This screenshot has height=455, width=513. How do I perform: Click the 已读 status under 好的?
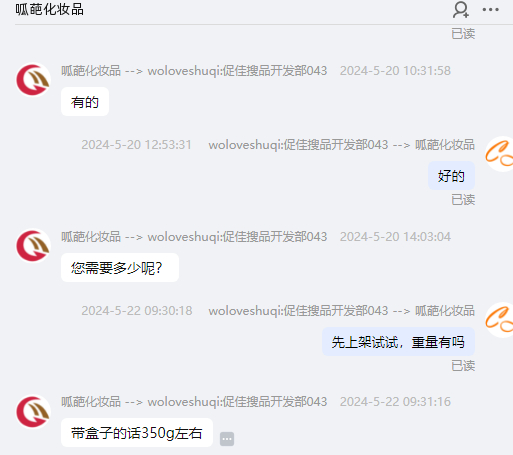pos(463,200)
